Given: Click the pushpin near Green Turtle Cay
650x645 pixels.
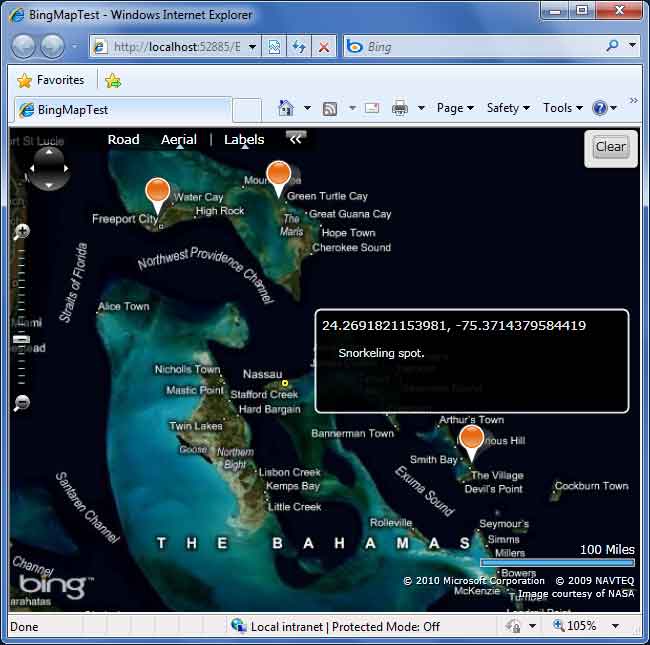Looking at the screenshot, I should [x=278, y=178].
